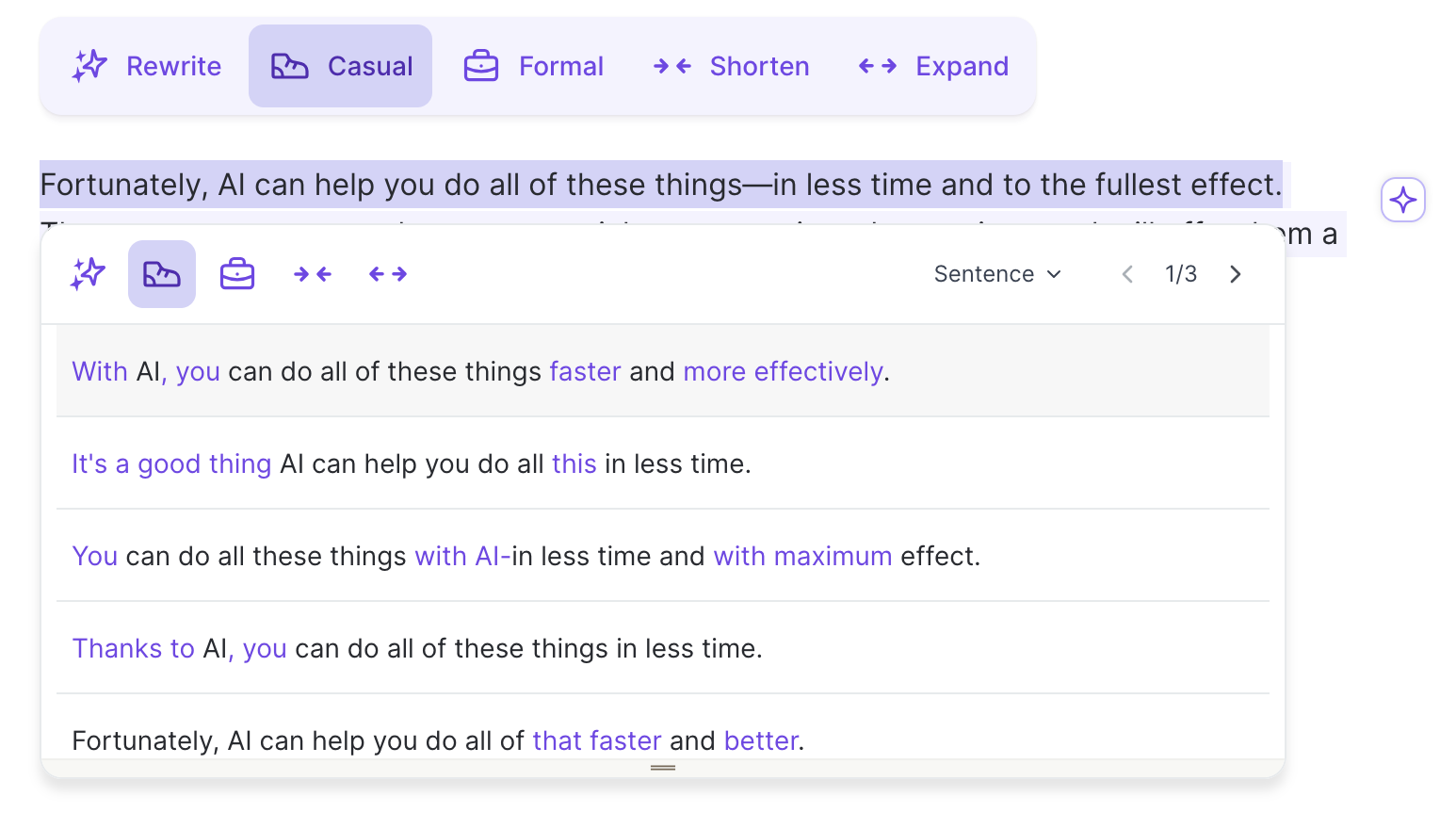1456x829 pixels.
Task: Click the resize handle at the popup bottom
Action: (x=663, y=768)
